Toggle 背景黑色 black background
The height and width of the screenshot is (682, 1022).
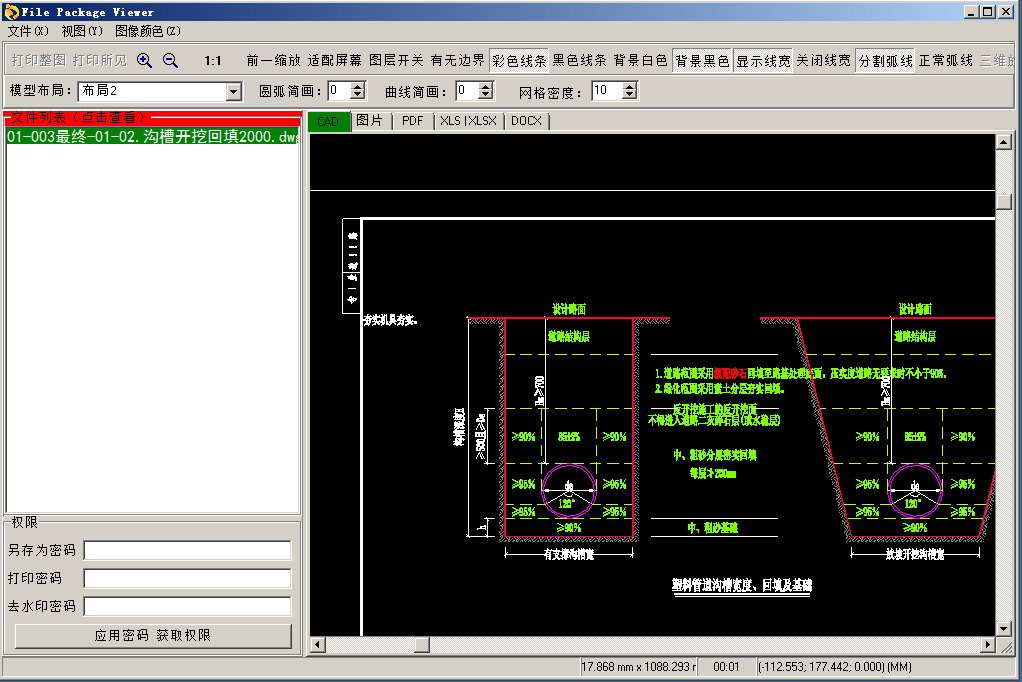[702, 60]
